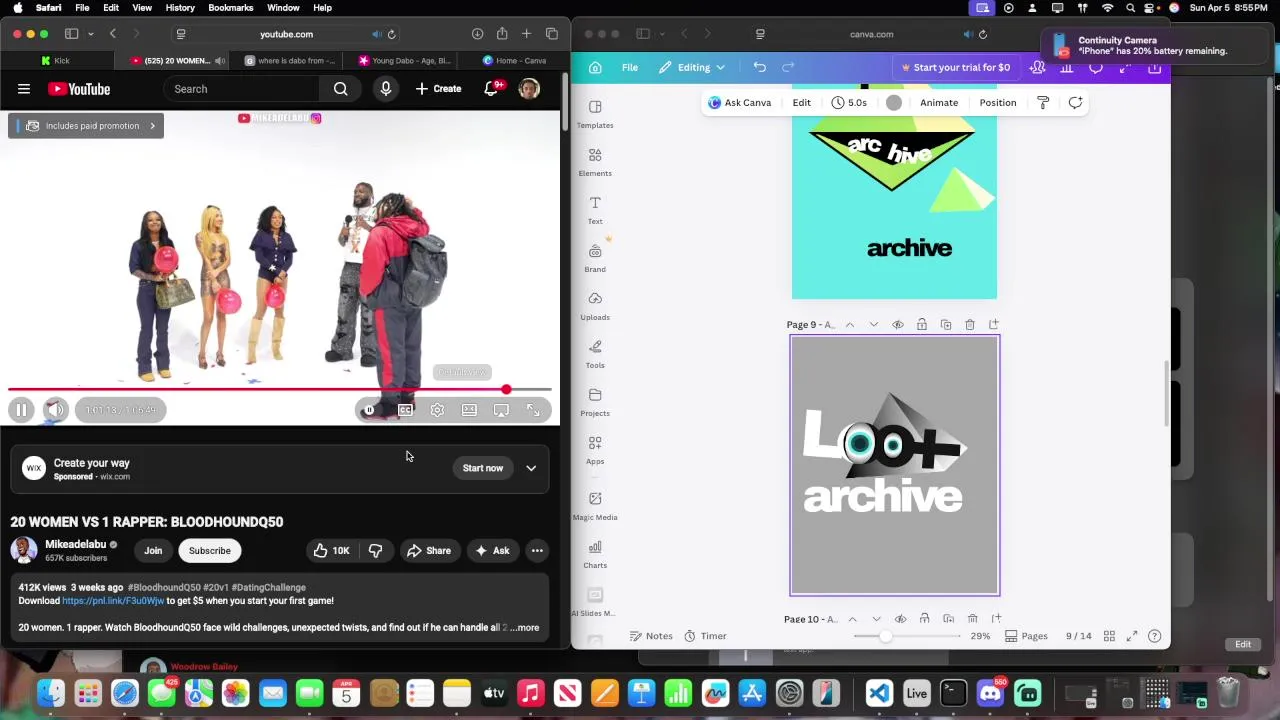Search with voice microphone on YouTube
This screenshot has height=720, width=1280.
click(x=386, y=89)
